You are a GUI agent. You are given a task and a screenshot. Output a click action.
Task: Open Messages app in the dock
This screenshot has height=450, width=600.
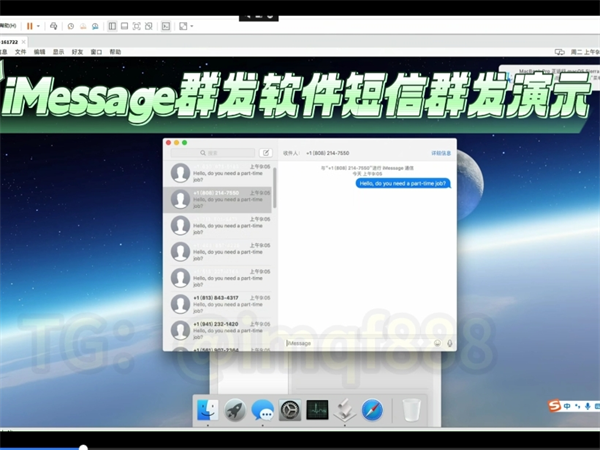click(x=263, y=408)
